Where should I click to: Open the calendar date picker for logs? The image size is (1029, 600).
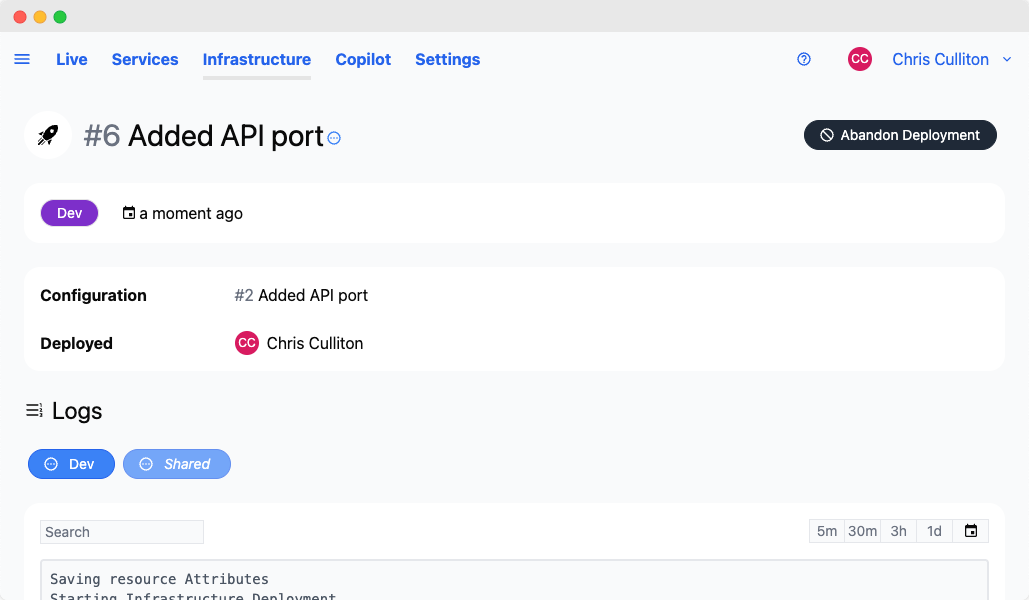tap(971, 531)
